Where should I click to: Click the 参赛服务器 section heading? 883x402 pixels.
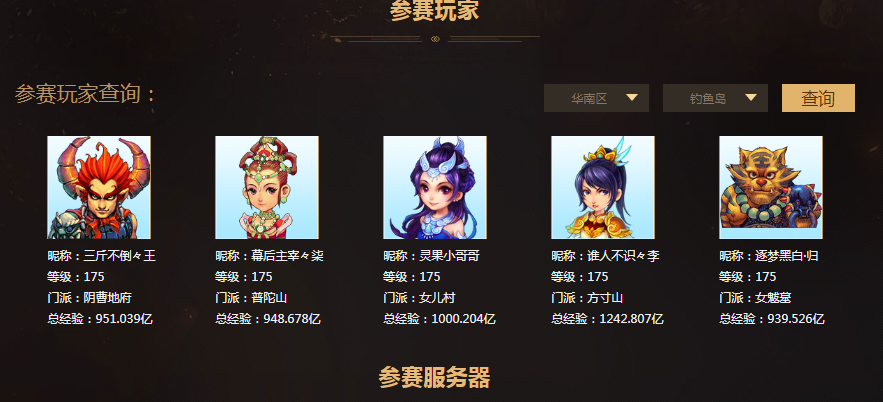[434, 377]
